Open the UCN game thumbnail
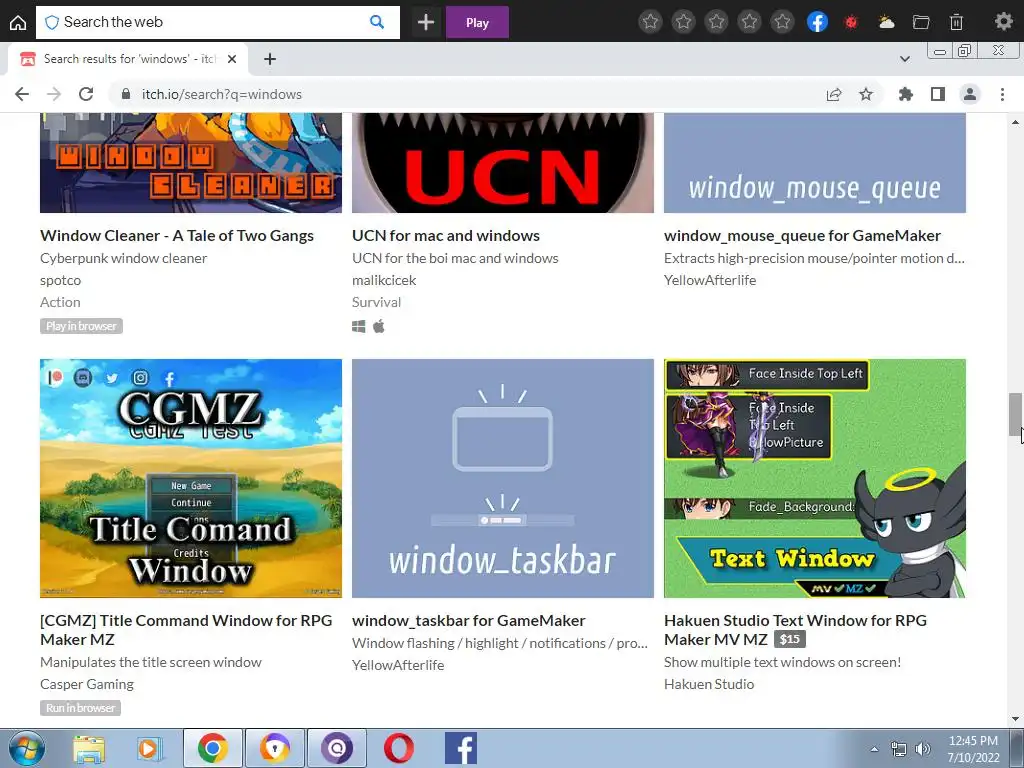 point(503,163)
